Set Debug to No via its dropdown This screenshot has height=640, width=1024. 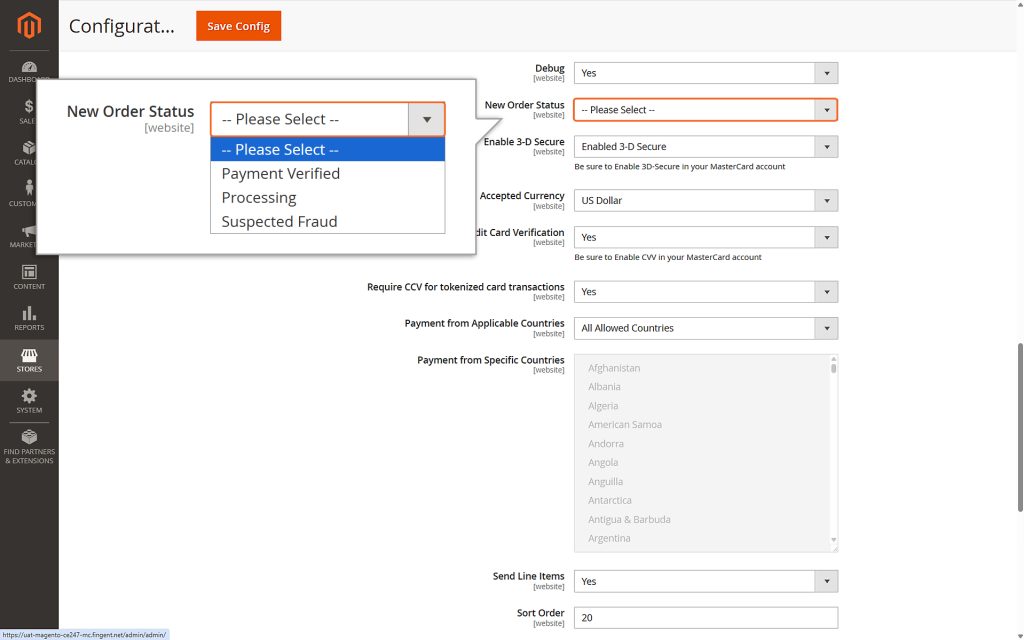(x=826, y=72)
